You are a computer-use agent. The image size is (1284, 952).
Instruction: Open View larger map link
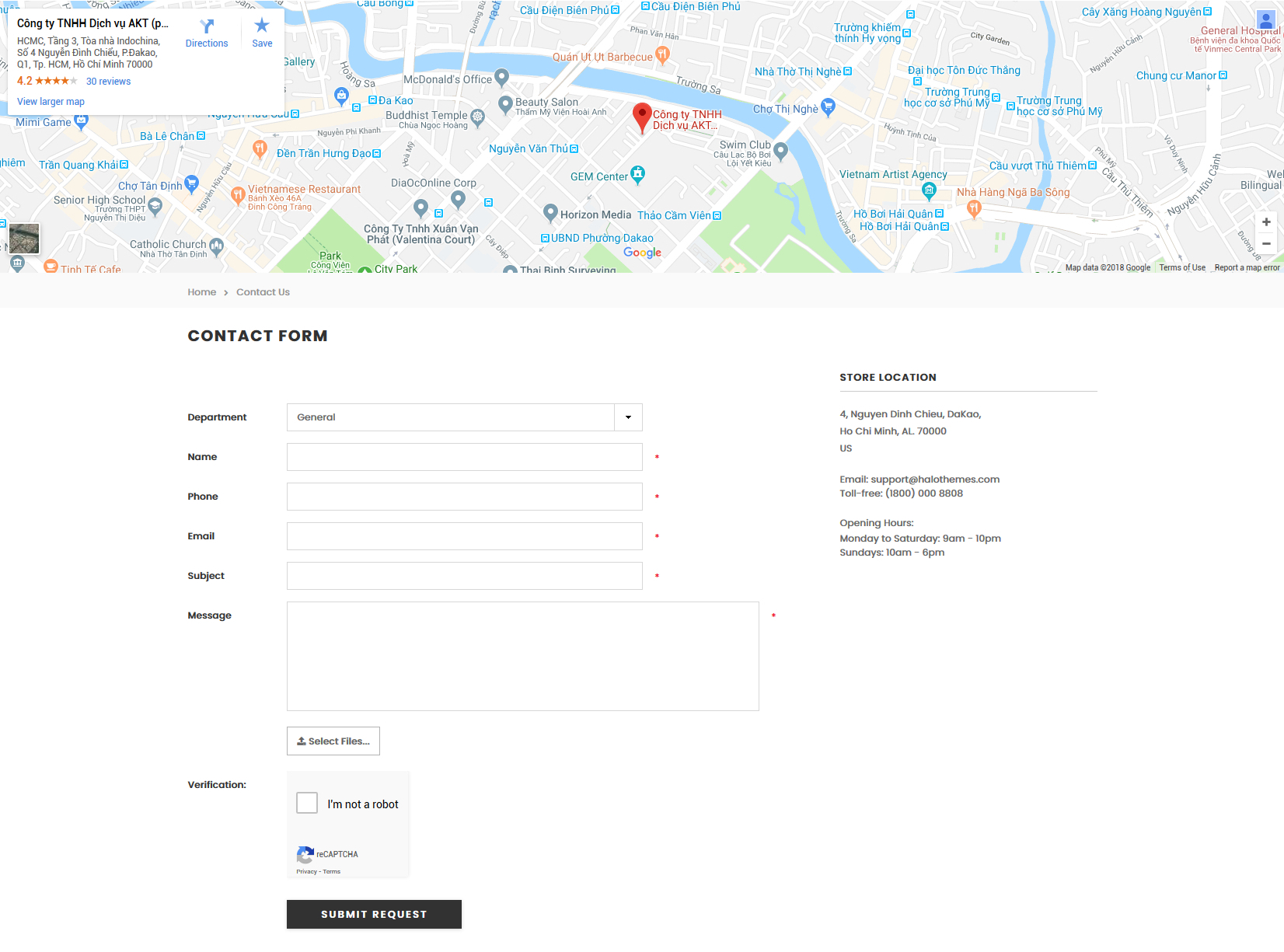click(51, 102)
